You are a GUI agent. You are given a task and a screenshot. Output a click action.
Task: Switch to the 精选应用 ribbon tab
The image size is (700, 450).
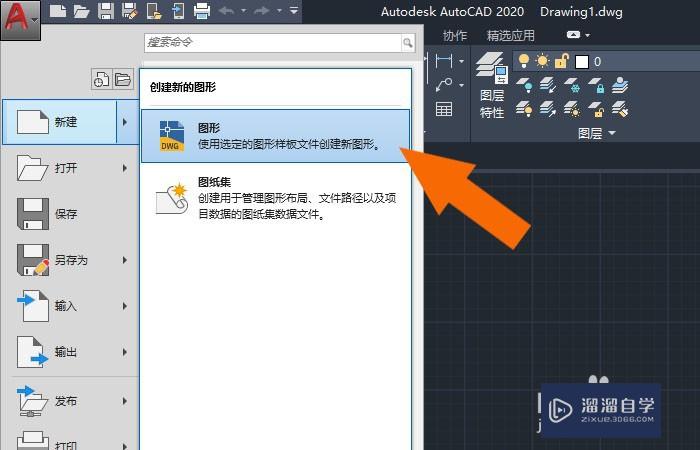point(511,35)
